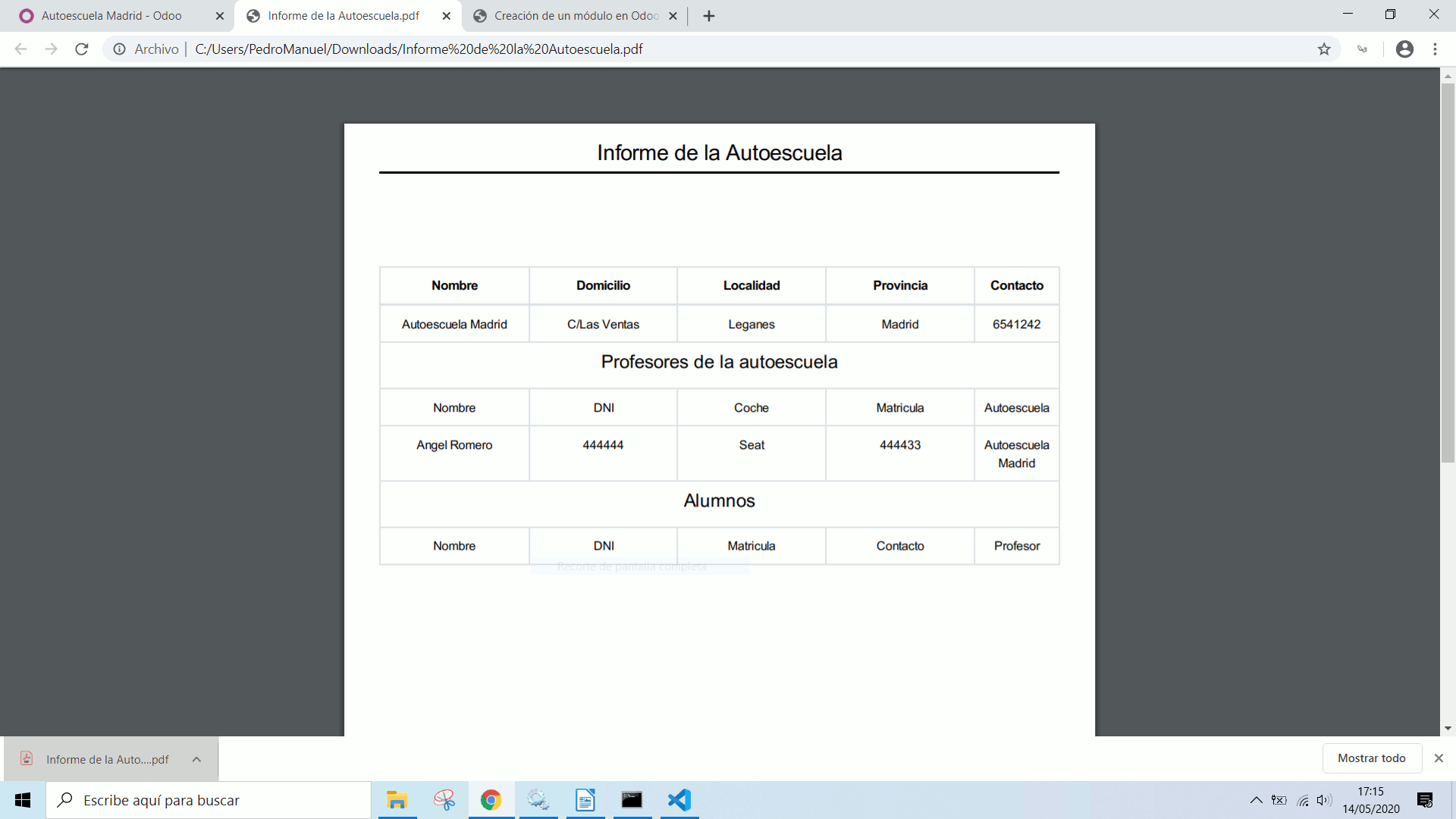This screenshot has height=819, width=1456.
Task: Expand the Informe de la Auto....pdf download chevron
Action: point(196,758)
